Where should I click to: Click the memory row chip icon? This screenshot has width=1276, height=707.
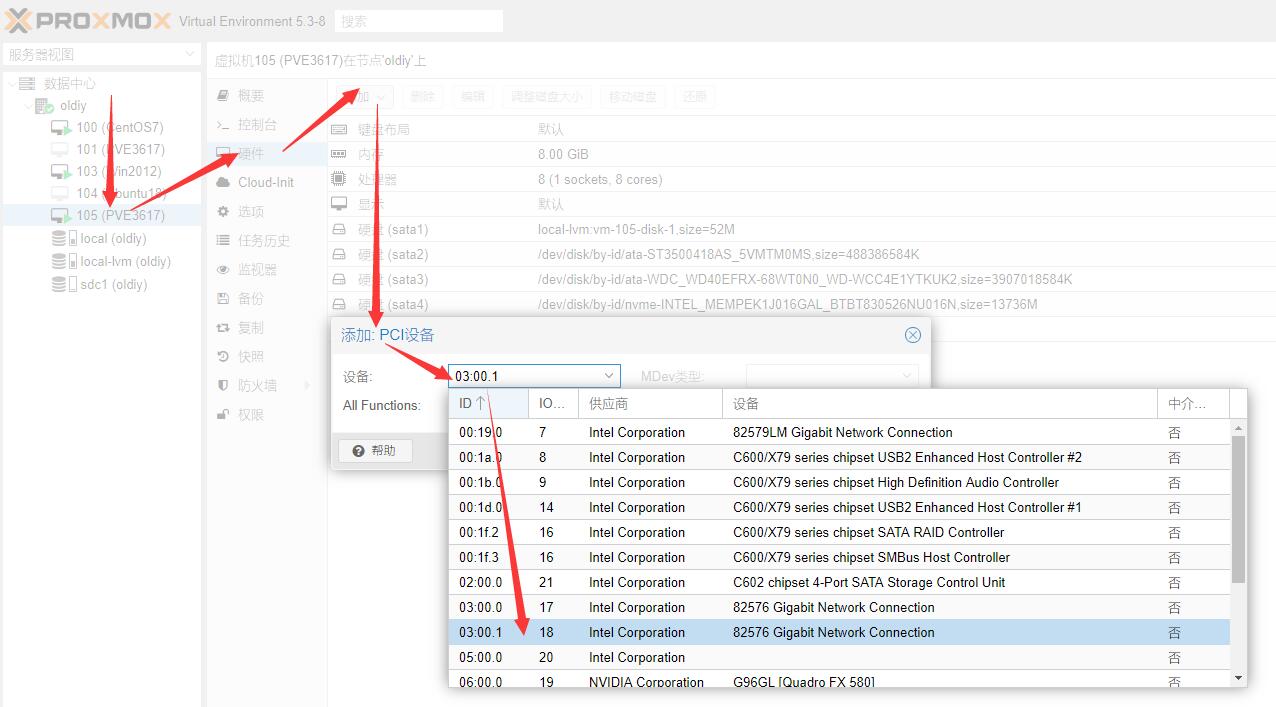pos(339,155)
